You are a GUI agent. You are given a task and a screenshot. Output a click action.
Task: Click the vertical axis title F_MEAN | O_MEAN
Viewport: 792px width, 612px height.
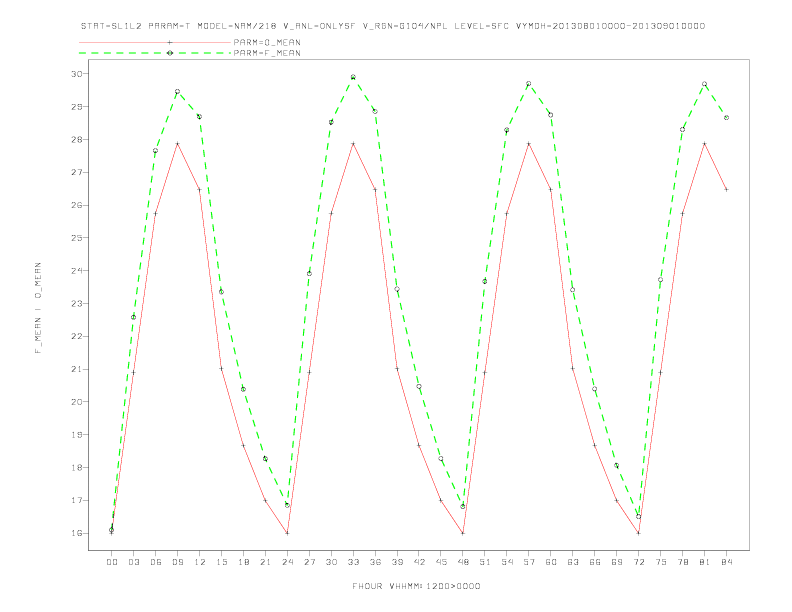click(38, 308)
